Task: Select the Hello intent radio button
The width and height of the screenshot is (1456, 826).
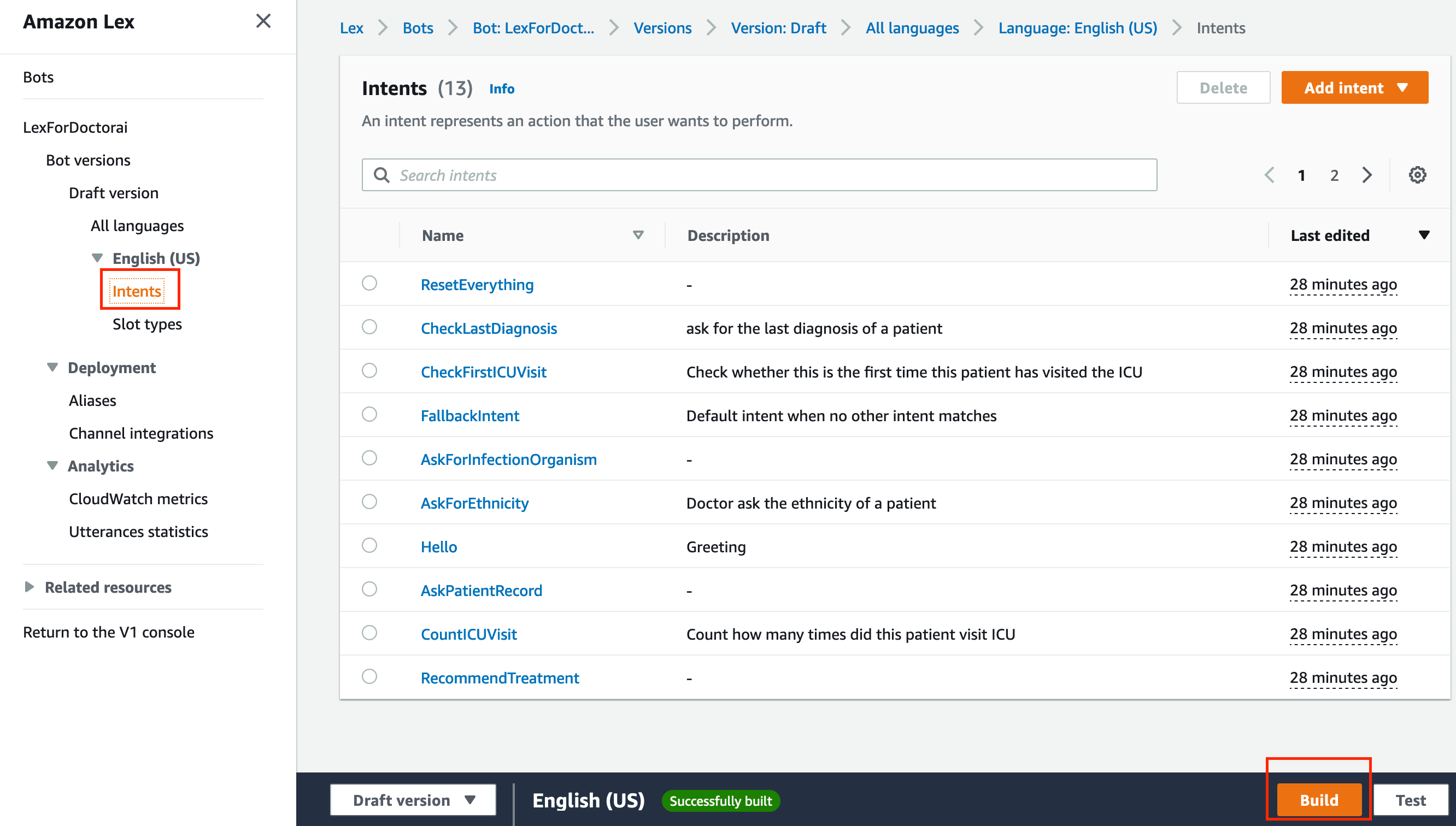Action: point(369,545)
